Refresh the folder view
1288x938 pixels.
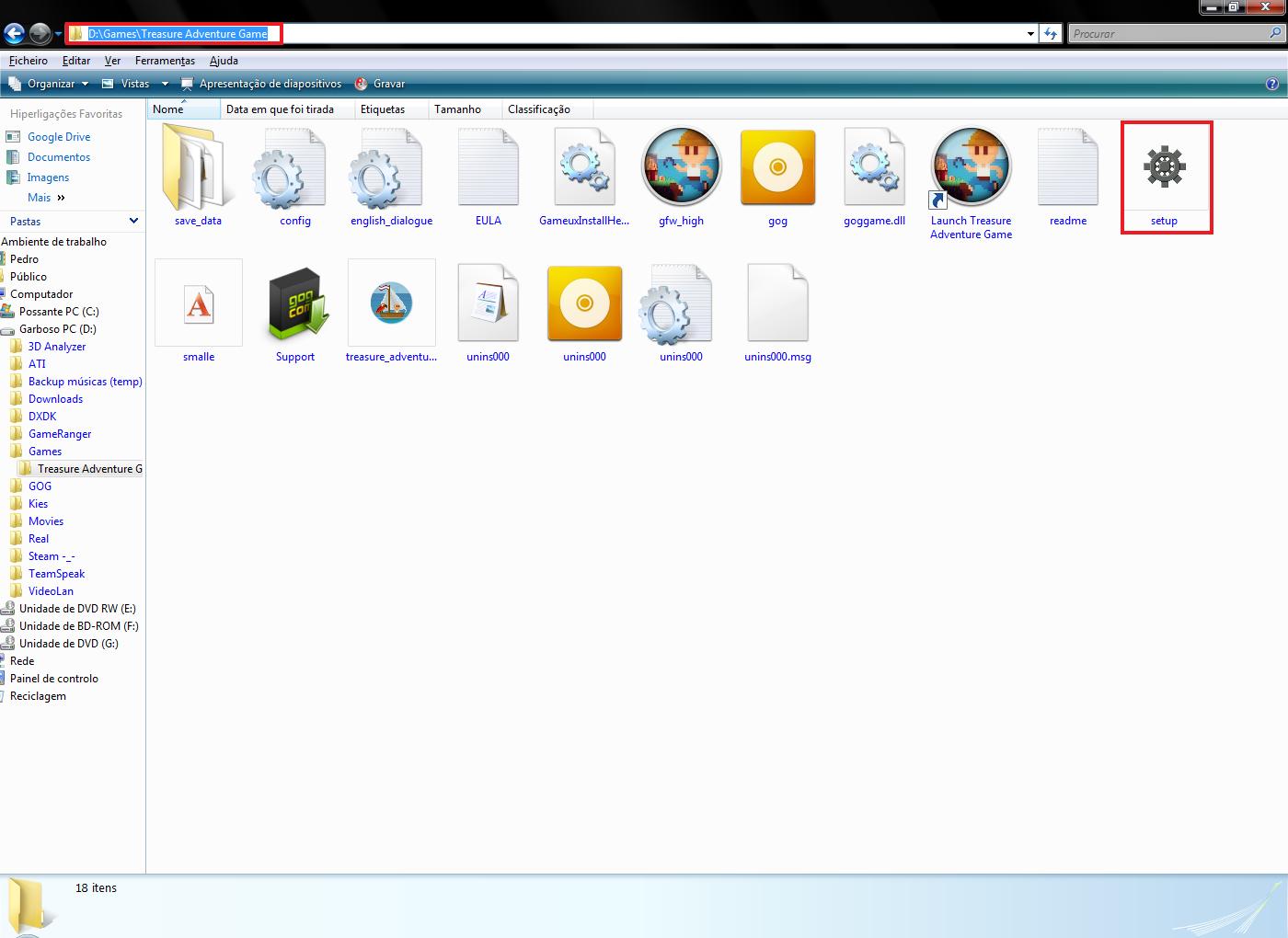(x=1051, y=34)
